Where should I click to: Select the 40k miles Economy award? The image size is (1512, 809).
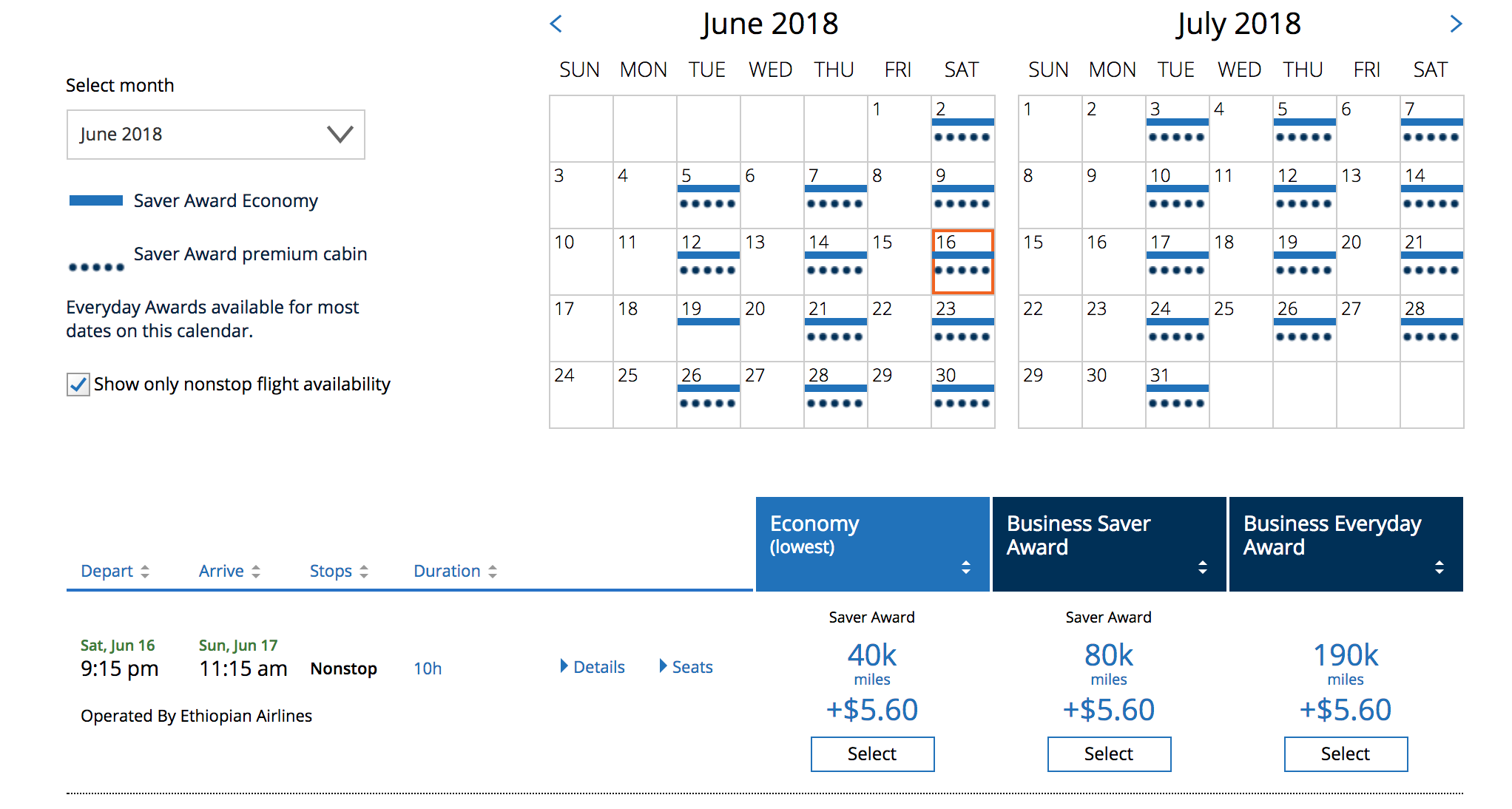tap(872, 754)
